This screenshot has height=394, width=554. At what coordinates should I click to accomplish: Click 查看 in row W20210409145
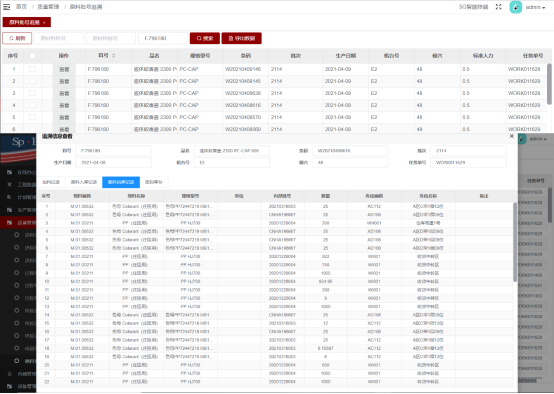[x=64, y=81]
